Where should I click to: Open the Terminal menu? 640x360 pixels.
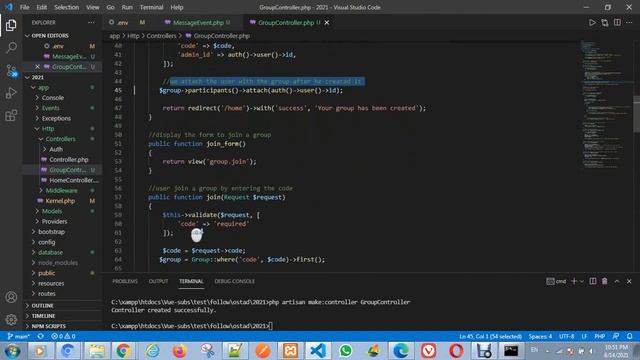[x=151, y=7]
